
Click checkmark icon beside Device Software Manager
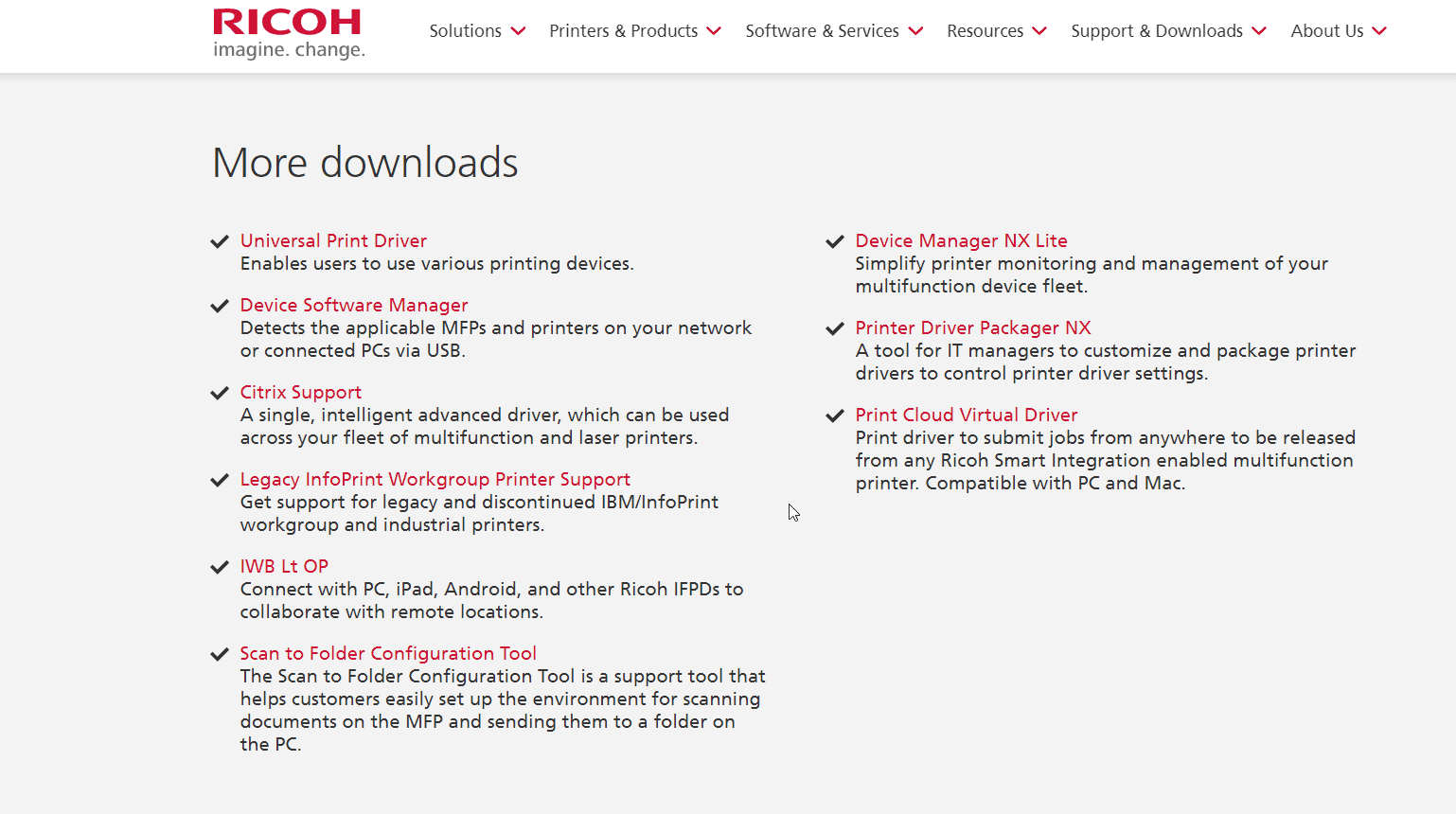point(220,306)
